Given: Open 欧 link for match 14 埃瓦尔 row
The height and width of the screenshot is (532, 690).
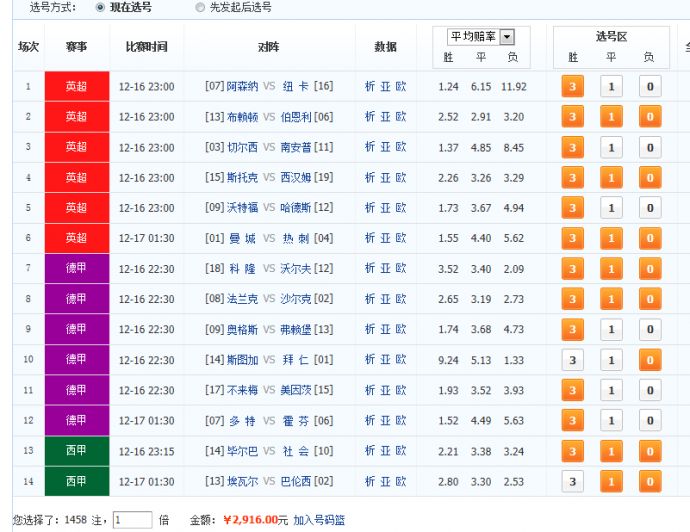Looking at the screenshot, I should coord(400,481).
